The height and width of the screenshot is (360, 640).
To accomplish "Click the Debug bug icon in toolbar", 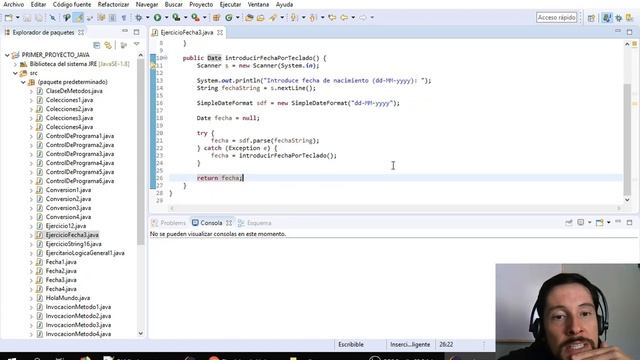I will coord(139,18).
